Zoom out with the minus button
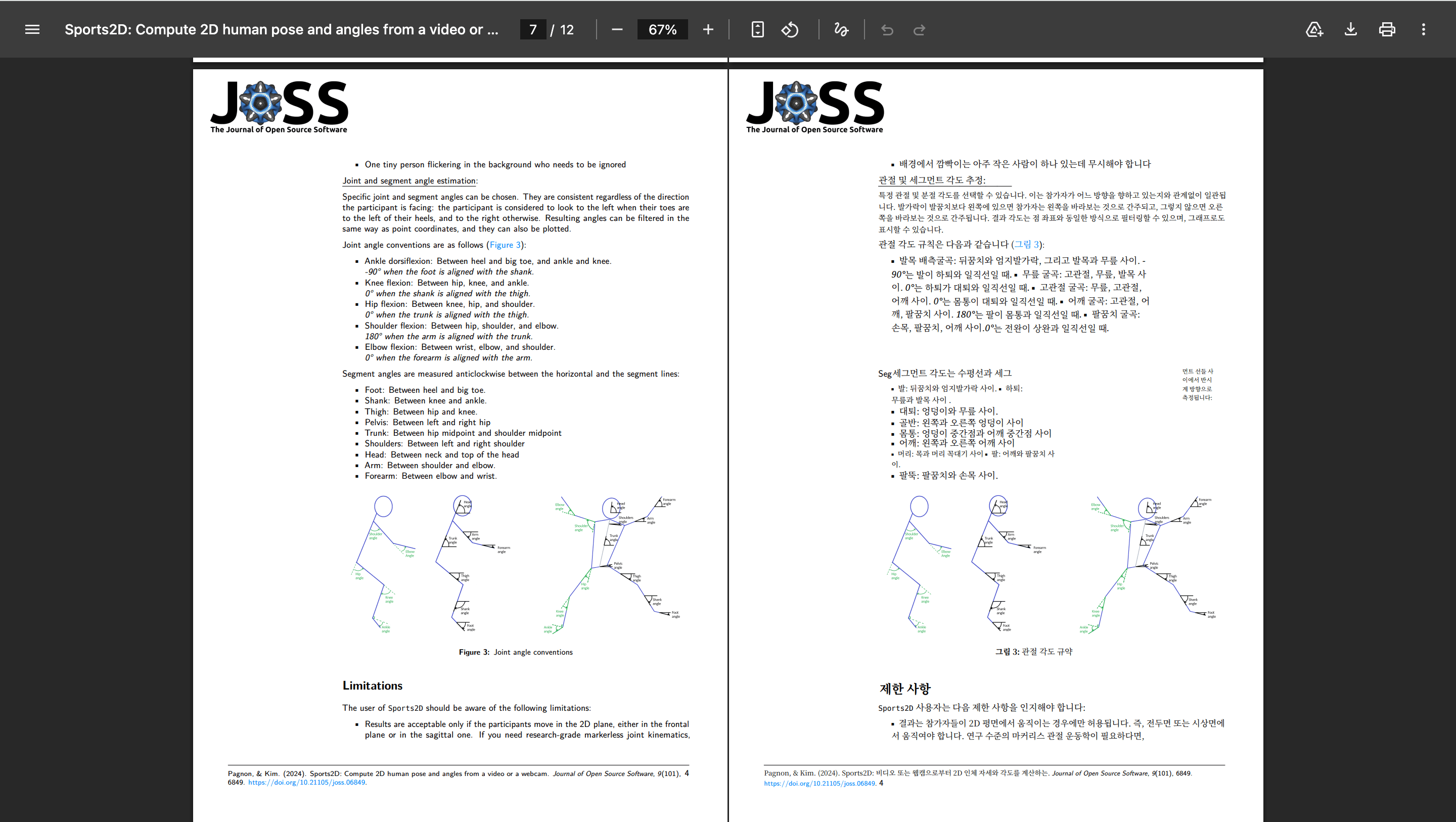Screen dimensions: 1456x822 point(617,29)
